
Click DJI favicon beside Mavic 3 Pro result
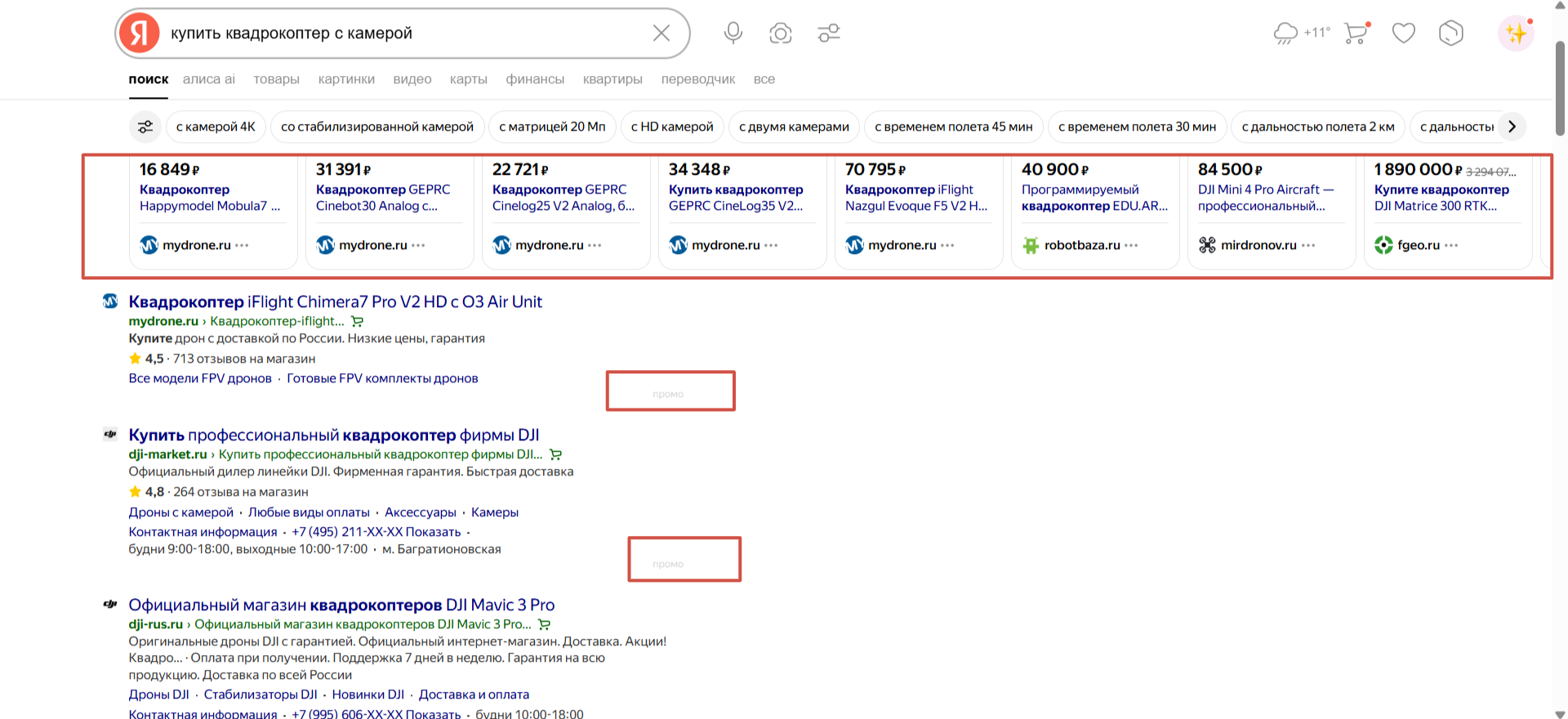[110, 605]
